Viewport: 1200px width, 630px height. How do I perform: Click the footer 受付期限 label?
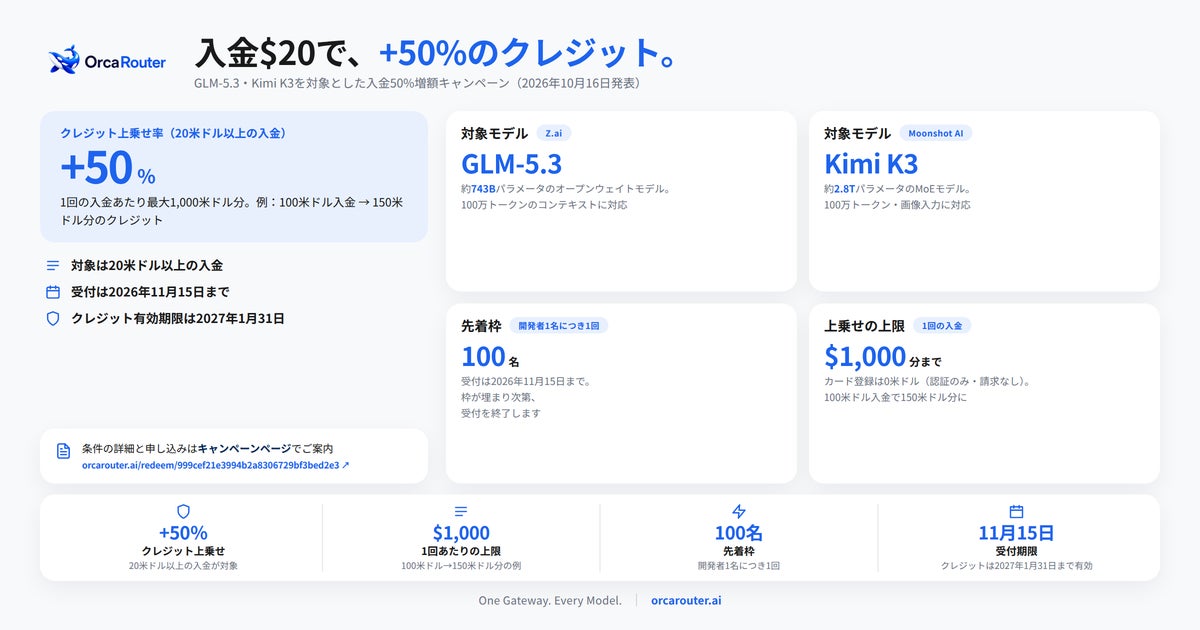point(1016,551)
